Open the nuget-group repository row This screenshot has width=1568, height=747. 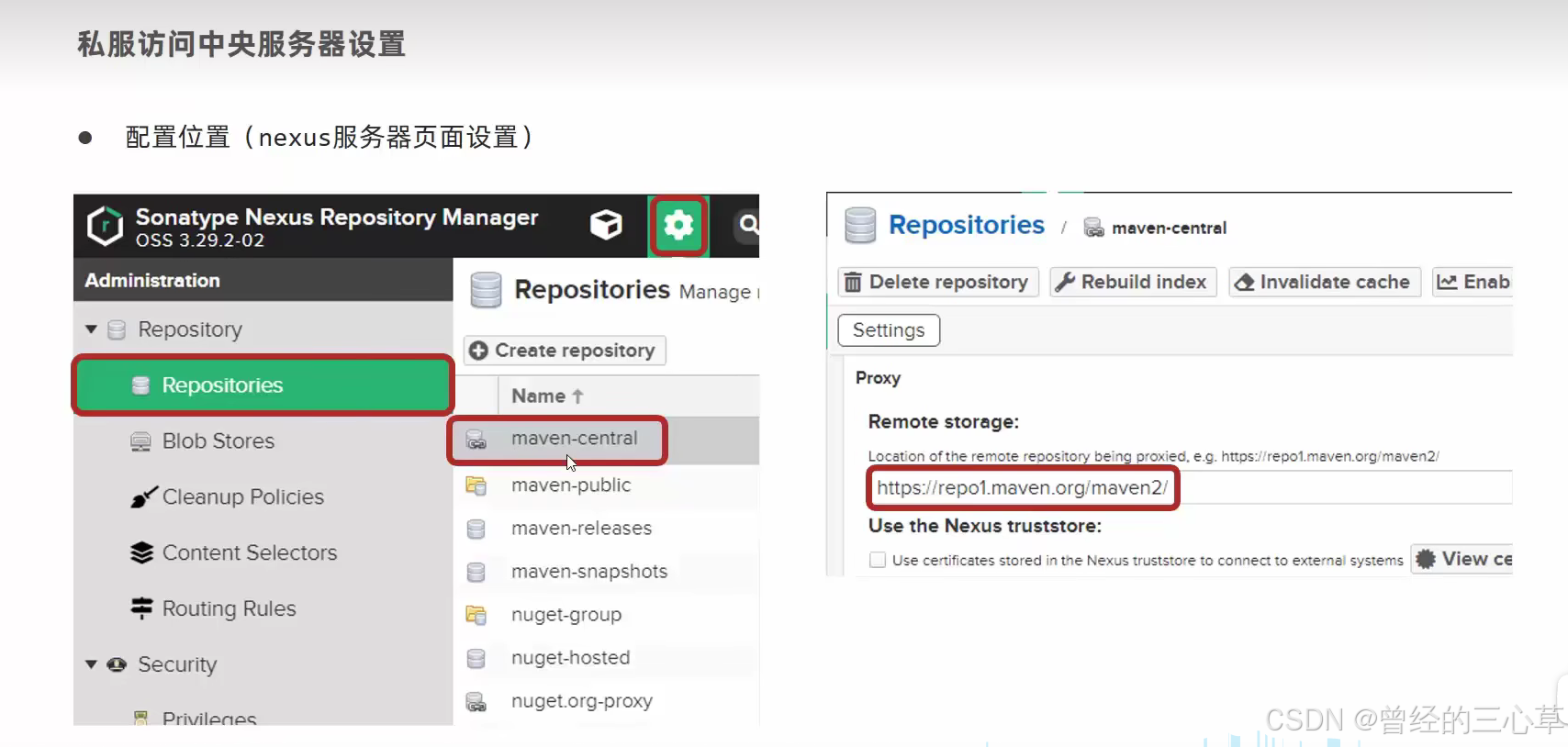[x=608, y=615]
